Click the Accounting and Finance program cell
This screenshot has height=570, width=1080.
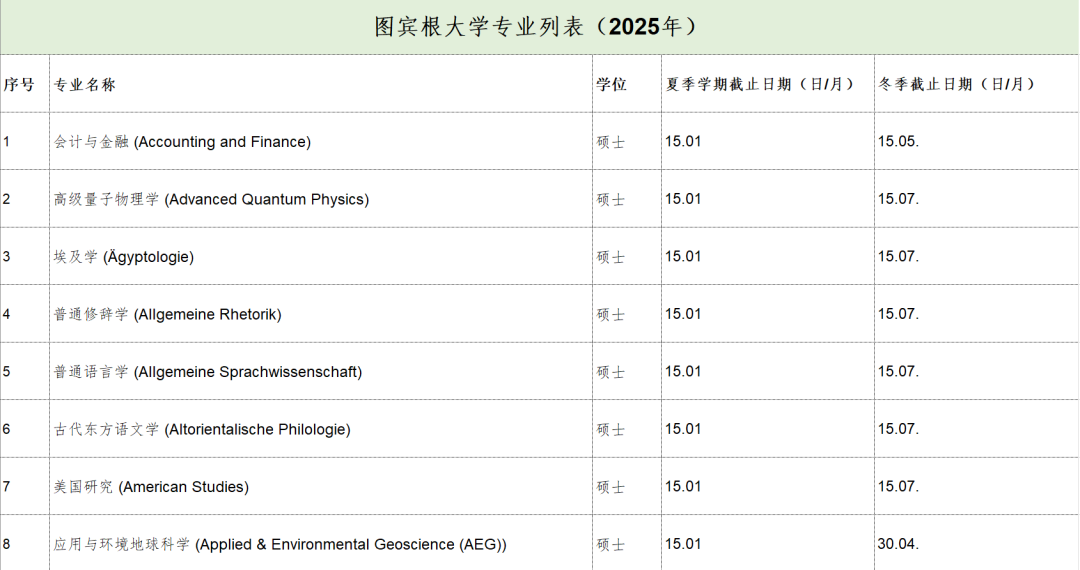[183, 142]
